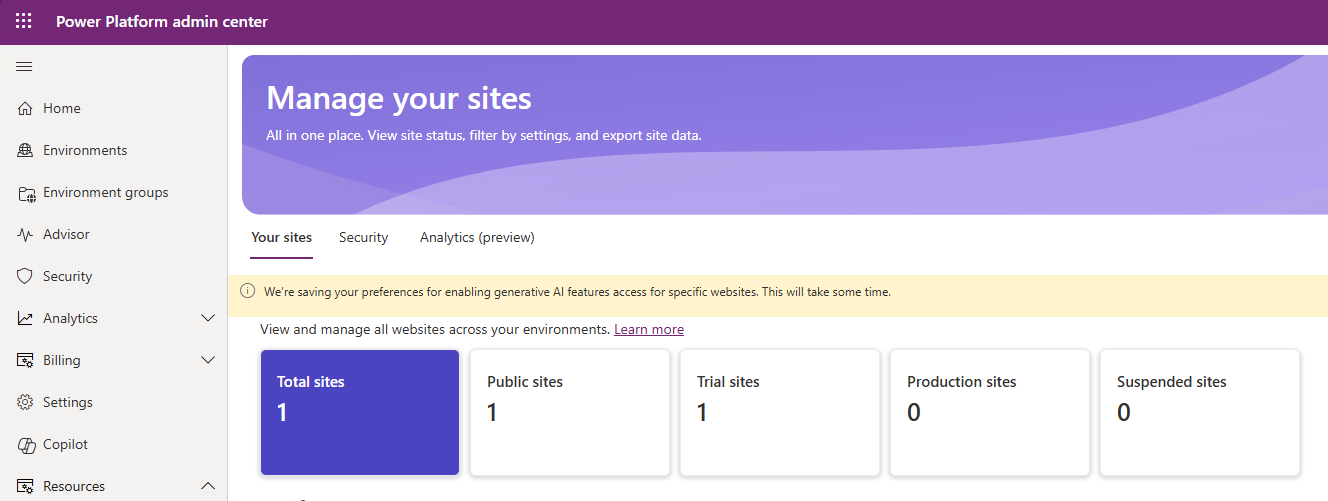The image size is (1328, 501).
Task: Click the info icon in yellow banner
Action: point(248,292)
